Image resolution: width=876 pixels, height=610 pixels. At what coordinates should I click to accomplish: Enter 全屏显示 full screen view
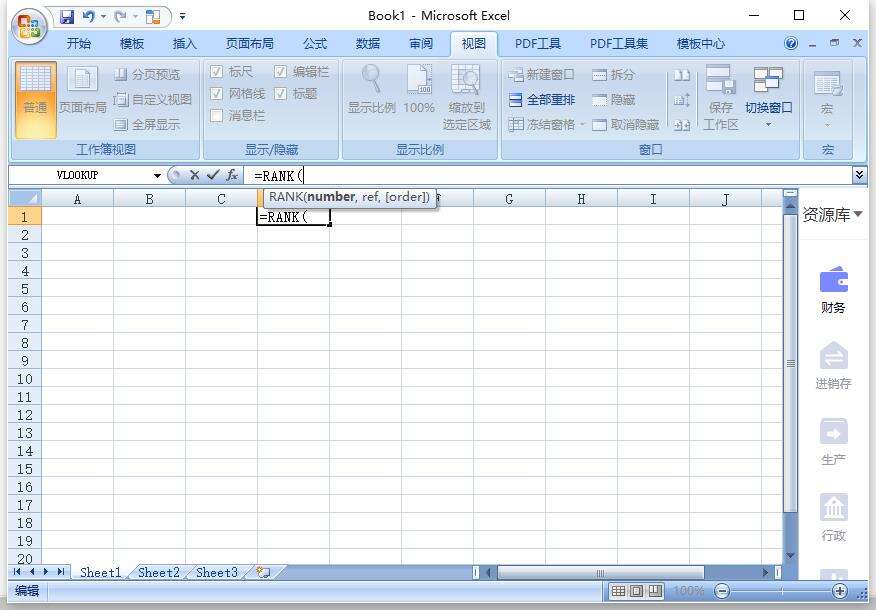click(x=147, y=125)
